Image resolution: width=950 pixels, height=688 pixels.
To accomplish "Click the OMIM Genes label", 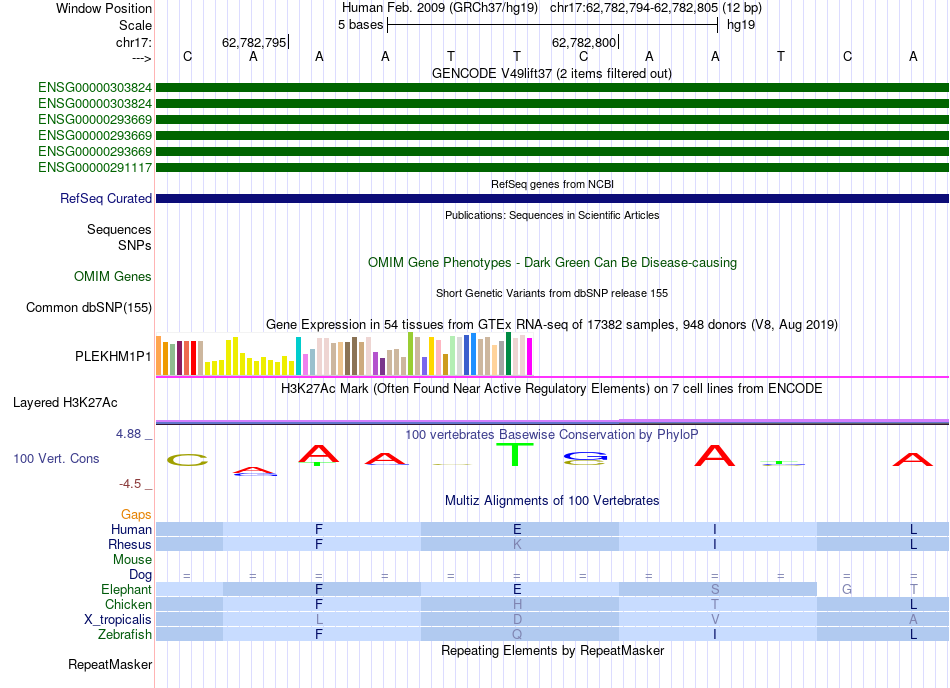I will tap(112, 276).
